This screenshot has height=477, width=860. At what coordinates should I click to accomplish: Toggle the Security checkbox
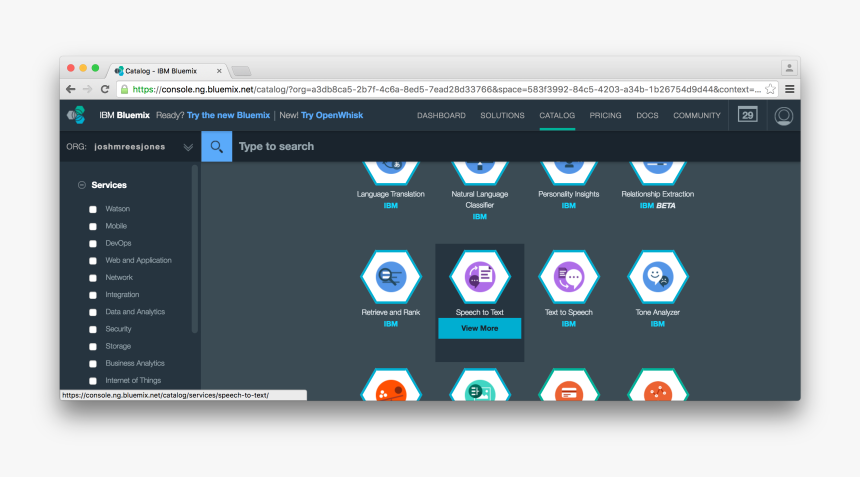click(x=93, y=330)
